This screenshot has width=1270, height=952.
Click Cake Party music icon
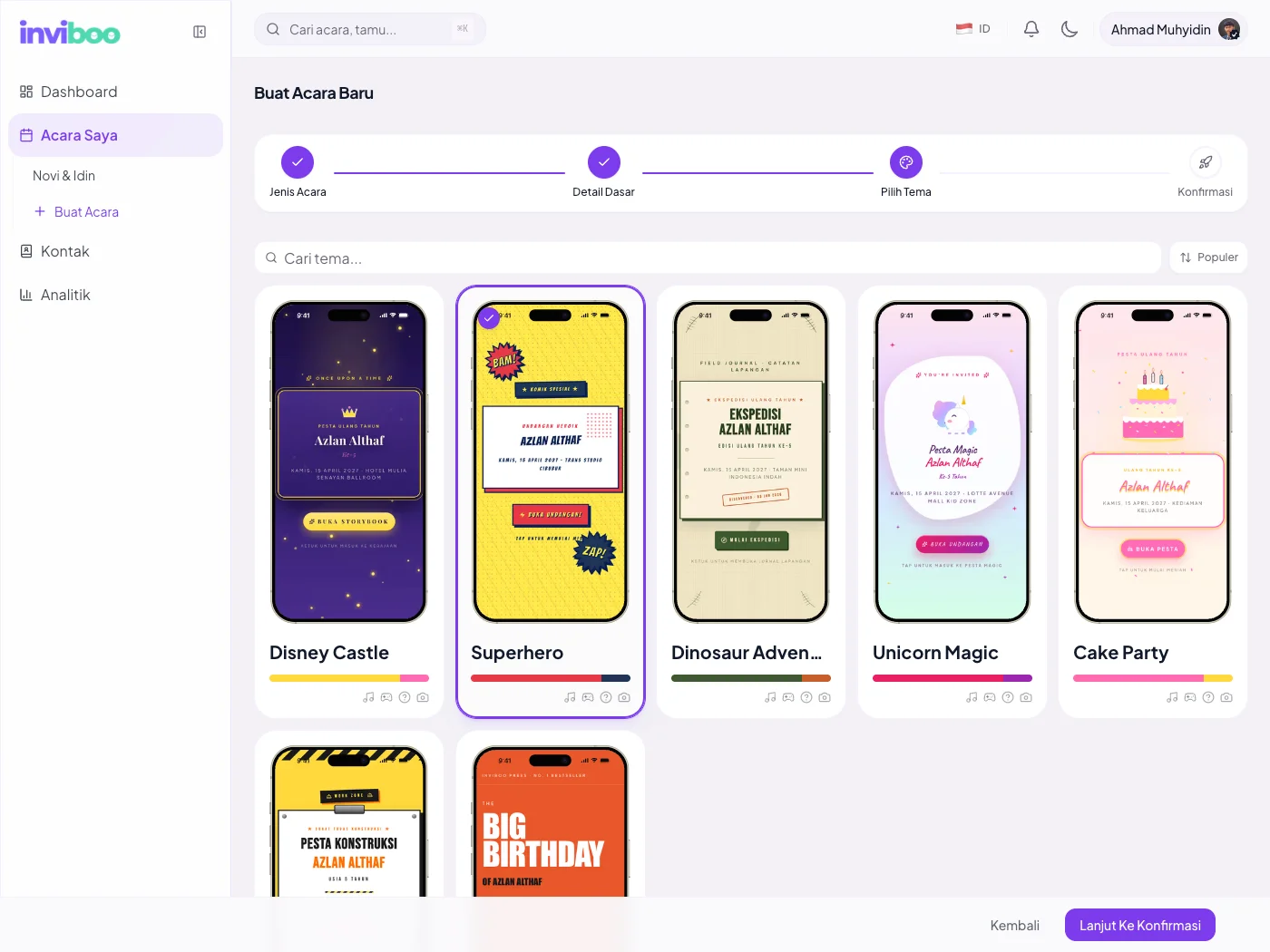(x=1172, y=697)
